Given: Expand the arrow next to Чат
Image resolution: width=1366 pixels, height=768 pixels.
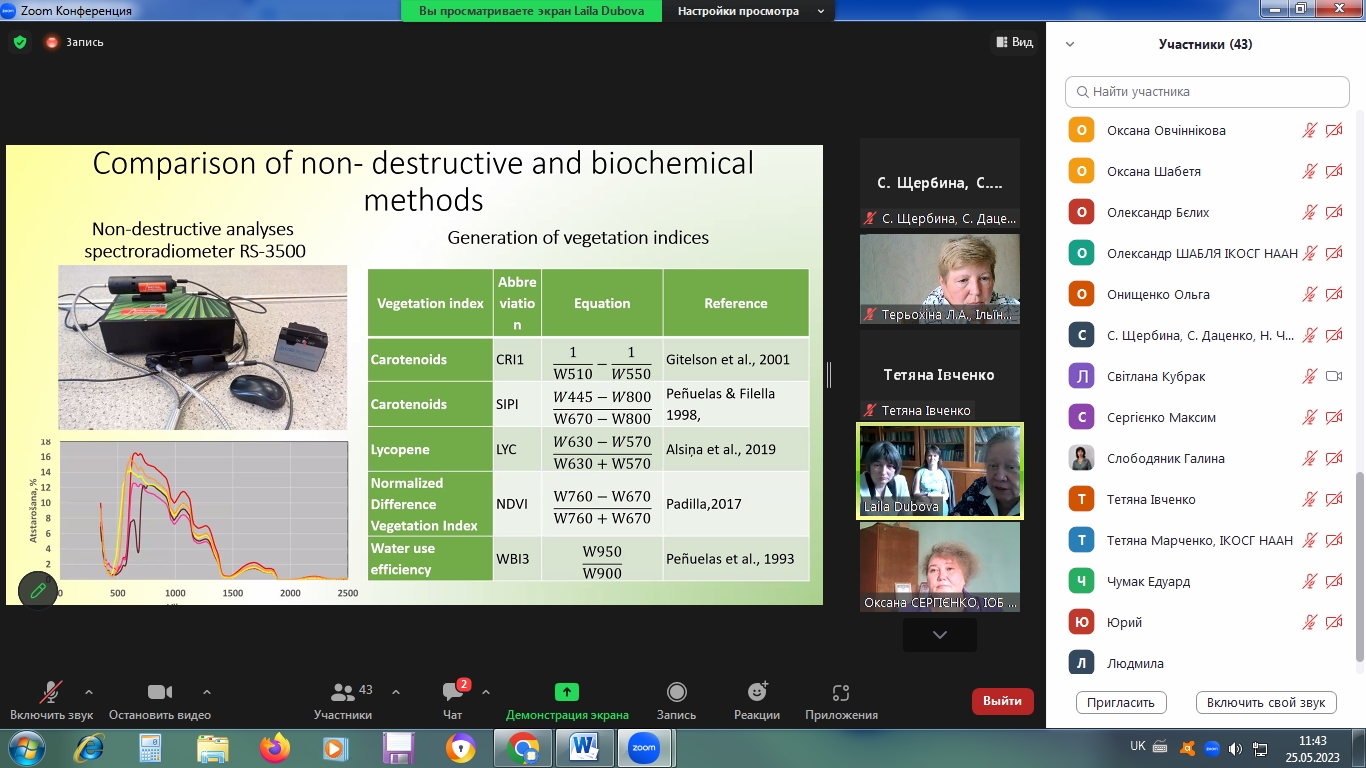Looking at the screenshot, I should (486, 692).
